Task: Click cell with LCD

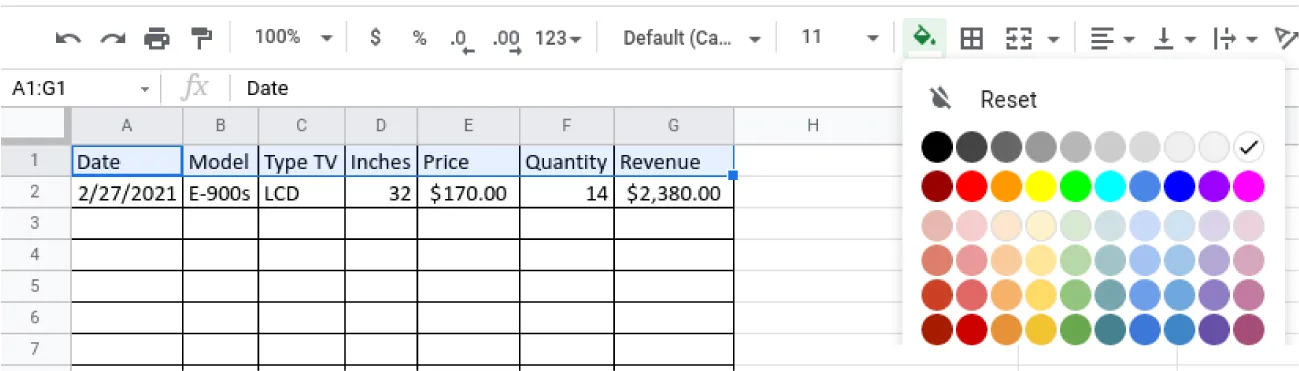Action: point(301,193)
